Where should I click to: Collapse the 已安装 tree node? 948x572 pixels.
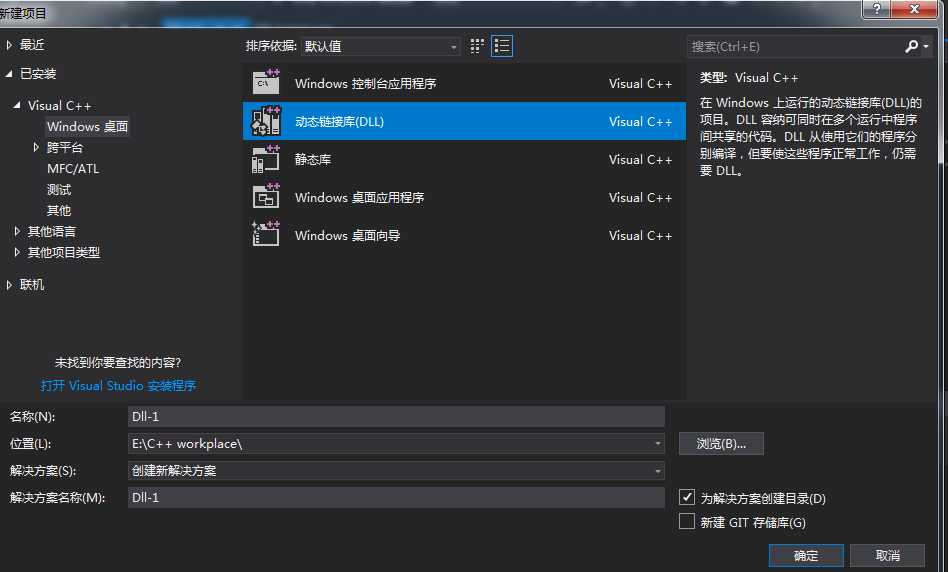click(9, 73)
